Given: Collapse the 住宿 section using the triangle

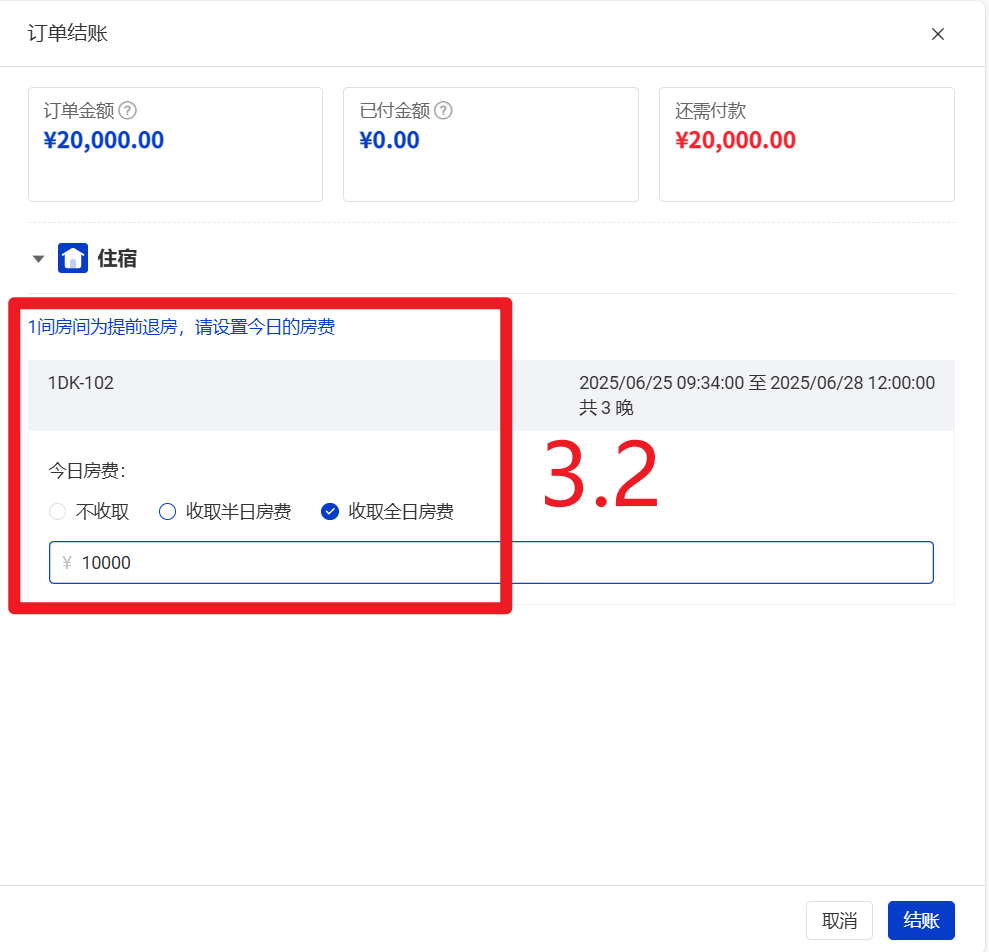Looking at the screenshot, I should click(x=39, y=259).
